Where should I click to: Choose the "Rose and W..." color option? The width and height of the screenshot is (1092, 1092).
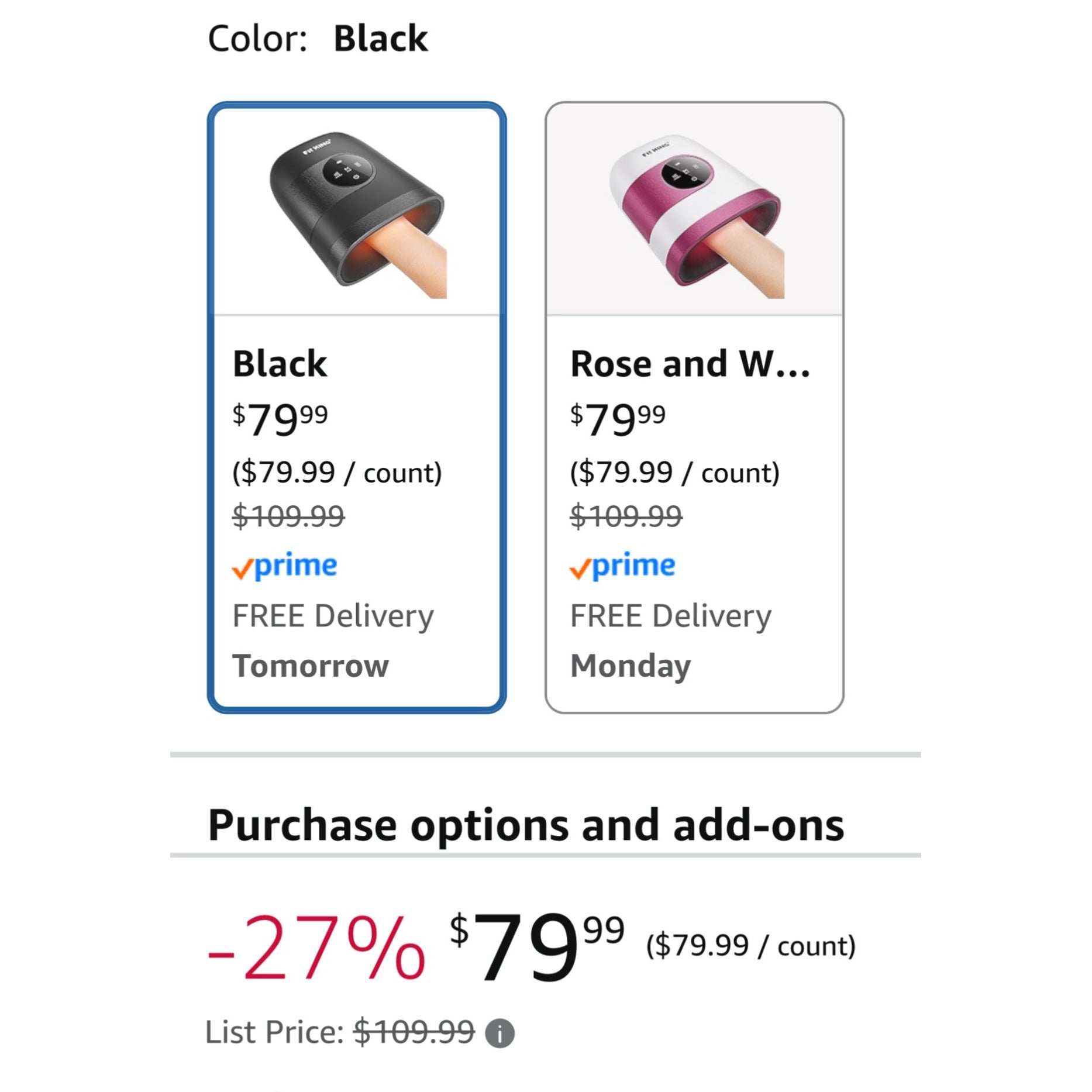(x=690, y=364)
